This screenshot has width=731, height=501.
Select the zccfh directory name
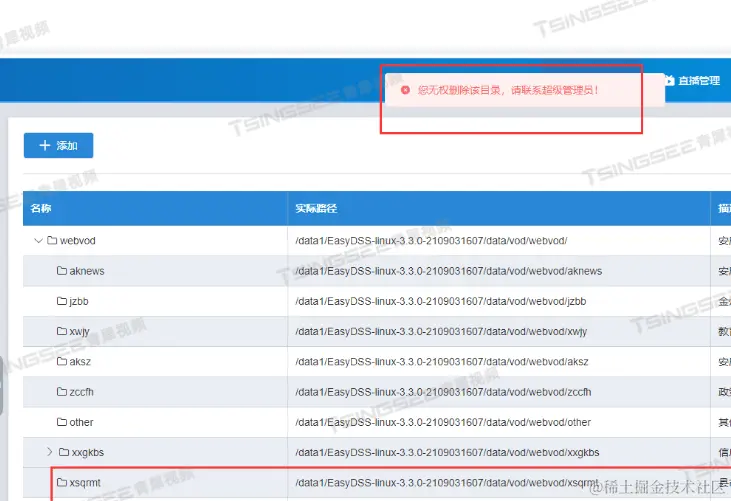[82, 392]
